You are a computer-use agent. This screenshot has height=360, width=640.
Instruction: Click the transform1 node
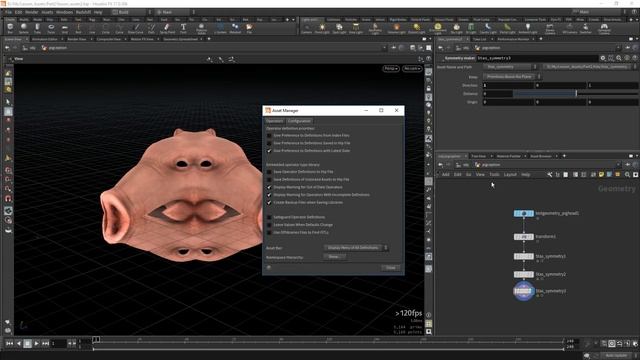click(x=524, y=237)
